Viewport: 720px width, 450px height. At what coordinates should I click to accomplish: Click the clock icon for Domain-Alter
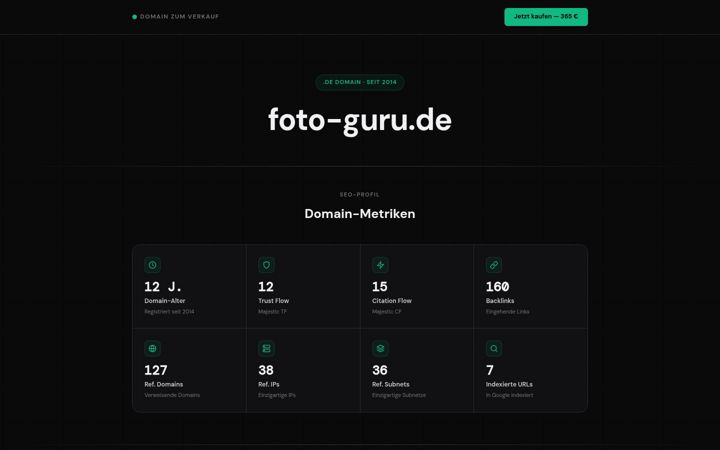point(152,265)
